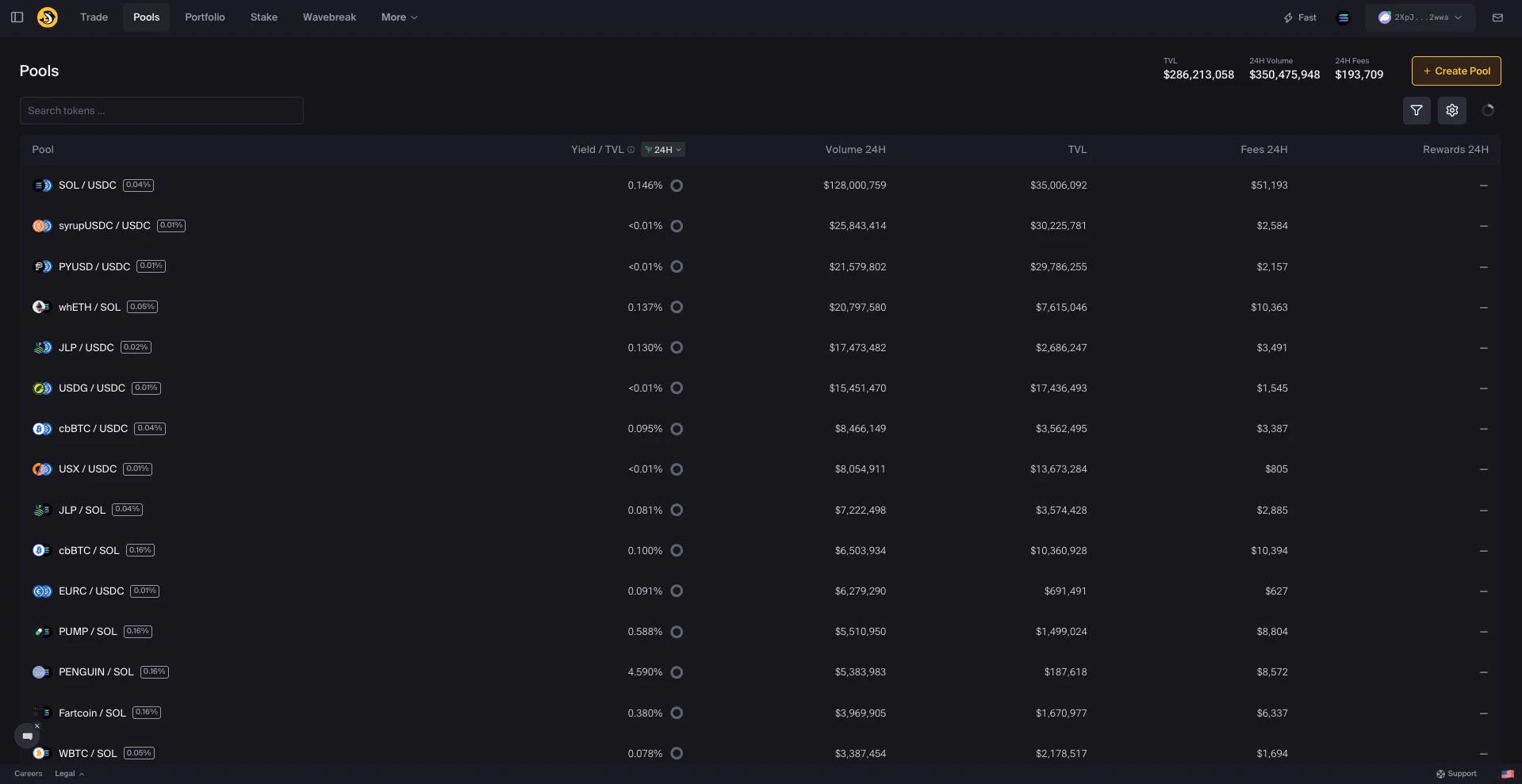Sort by Fees 24H column header

click(x=1264, y=149)
